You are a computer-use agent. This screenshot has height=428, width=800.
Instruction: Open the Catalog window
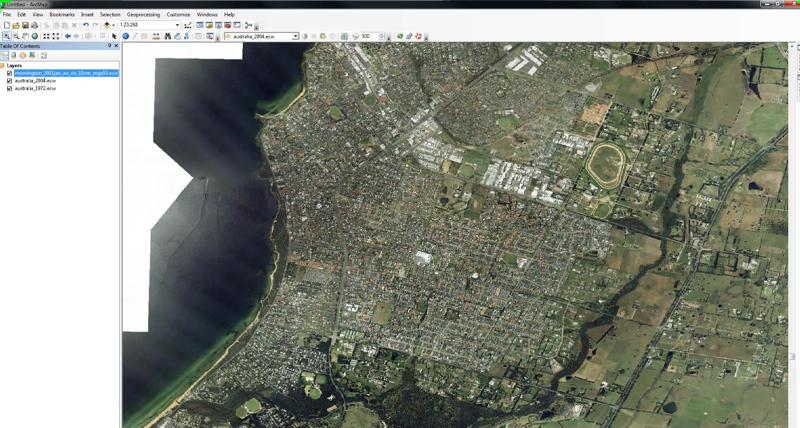click(209, 25)
